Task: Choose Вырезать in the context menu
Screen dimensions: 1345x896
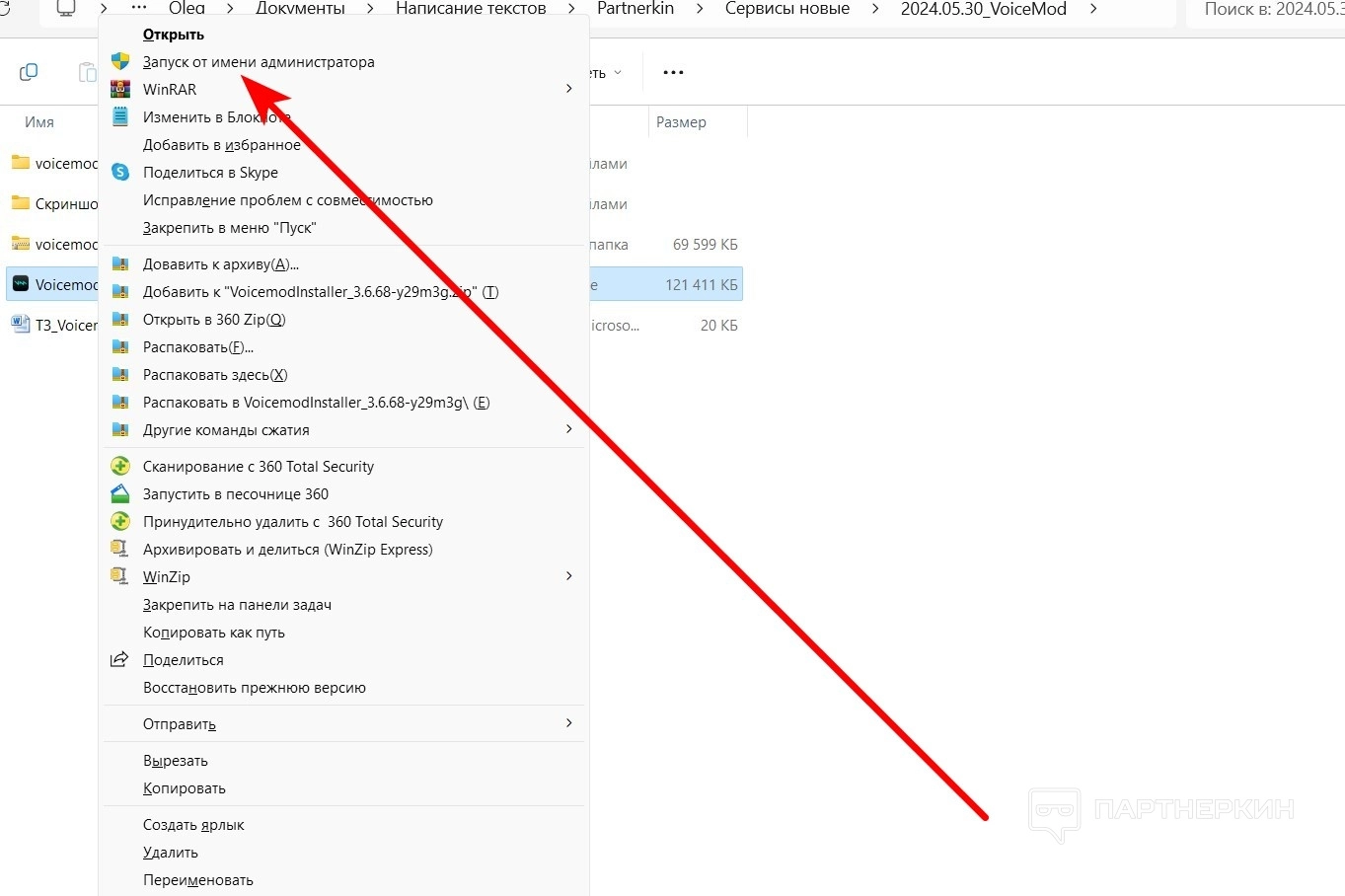Action: click(x=176, y=760)
